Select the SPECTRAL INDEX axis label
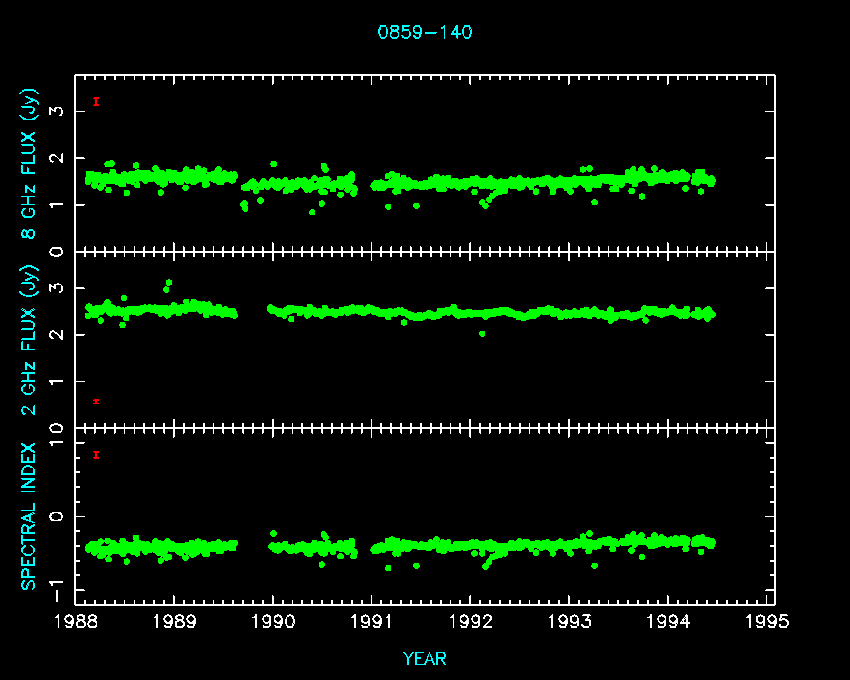This screenshot has width=850, height=680. [x=29, y=515]
